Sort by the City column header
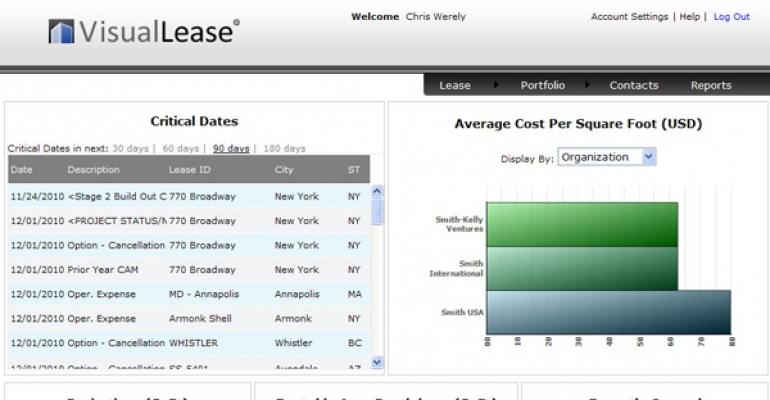Screen dimensions: 770x400 (x=284, y=170)
